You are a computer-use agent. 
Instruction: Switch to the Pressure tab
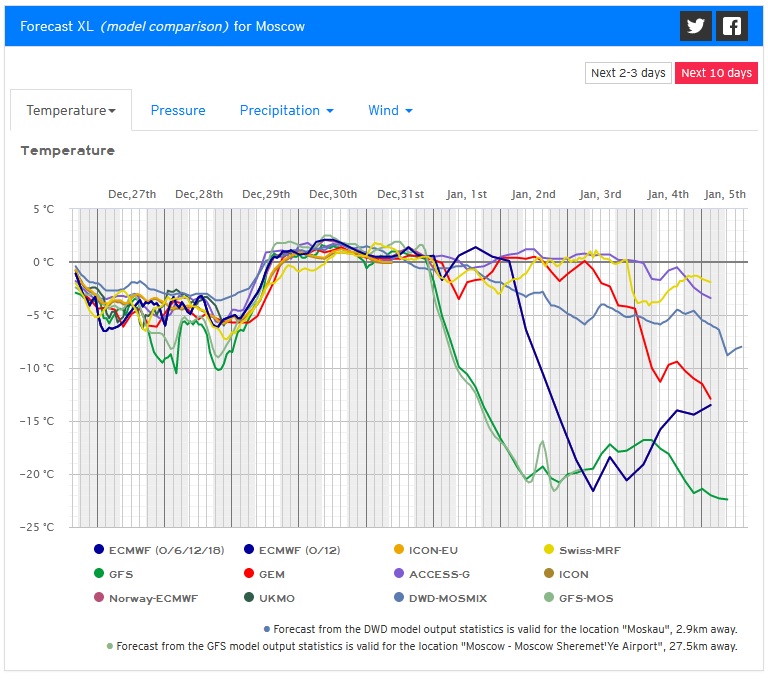pyautogui.click(x=178, y=110)
